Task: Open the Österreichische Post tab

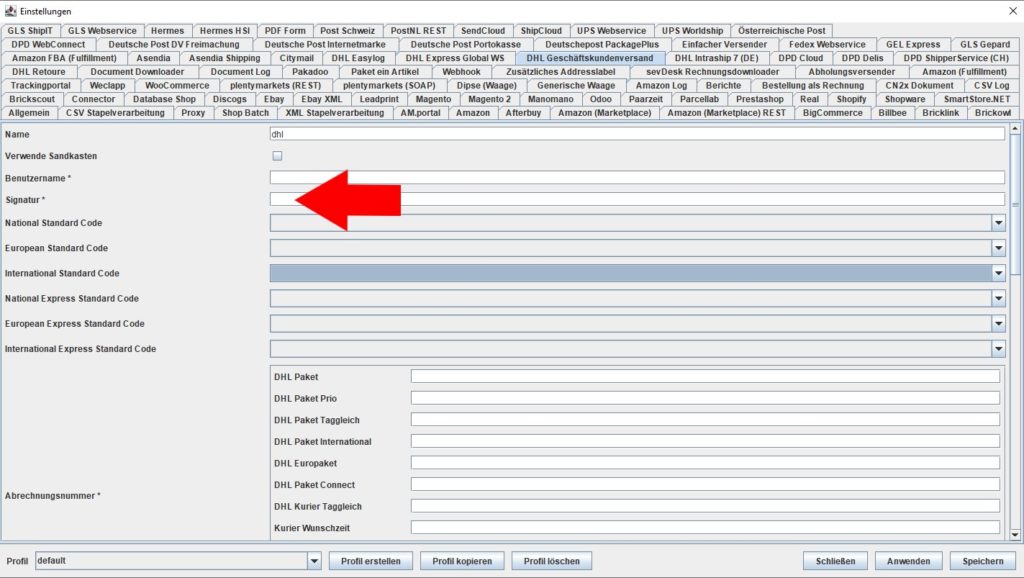Action: coord(782,31)
